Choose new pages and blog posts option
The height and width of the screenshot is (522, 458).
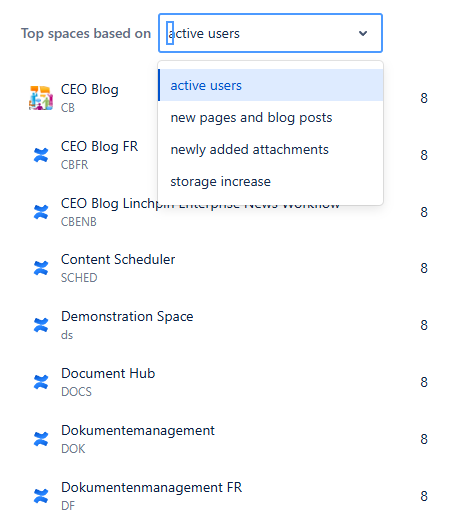(x=271, y=117)
